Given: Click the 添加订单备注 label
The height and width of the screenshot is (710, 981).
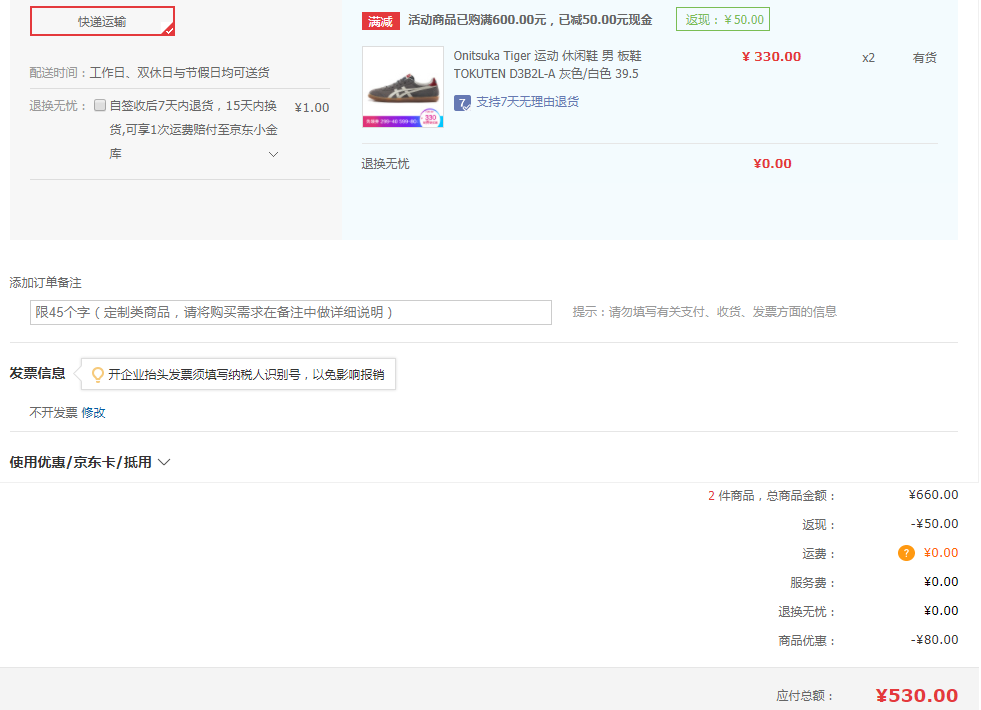Looking at the screenshot, I should [x=46, y=283].
